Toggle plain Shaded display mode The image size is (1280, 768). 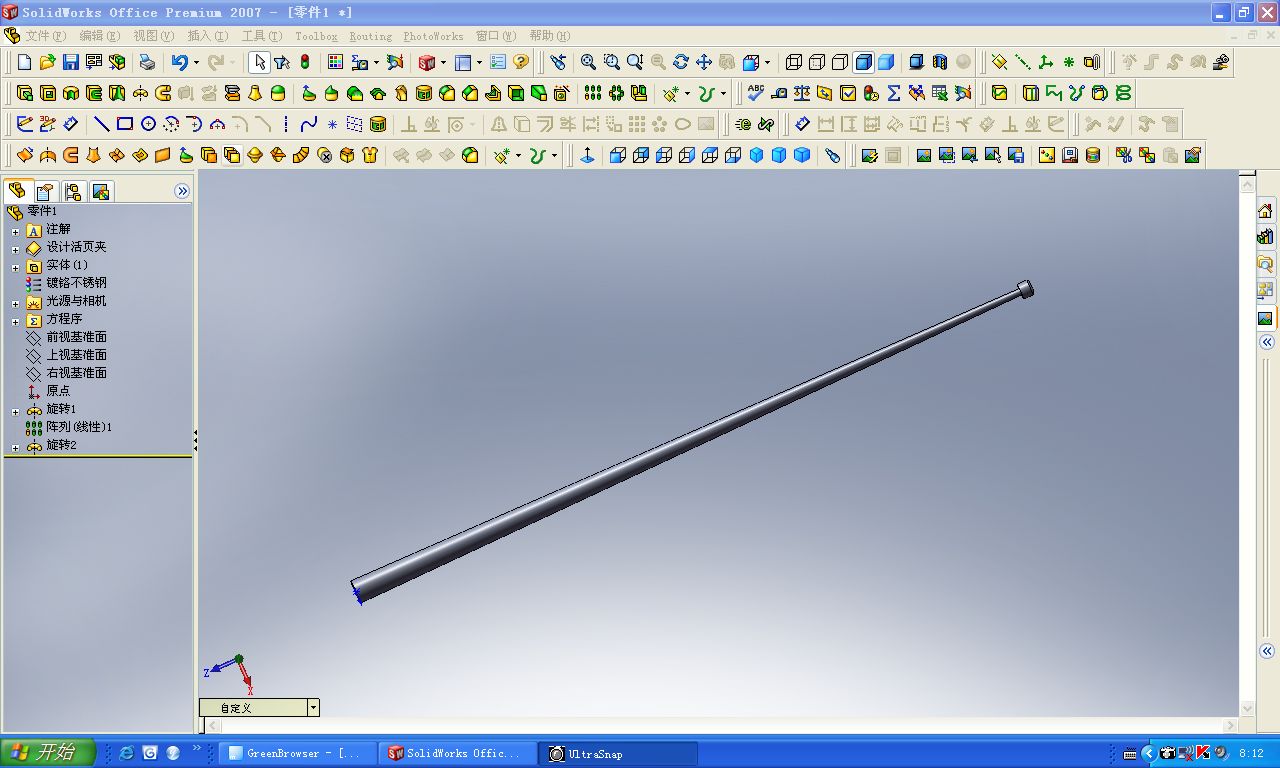point(886,62)
